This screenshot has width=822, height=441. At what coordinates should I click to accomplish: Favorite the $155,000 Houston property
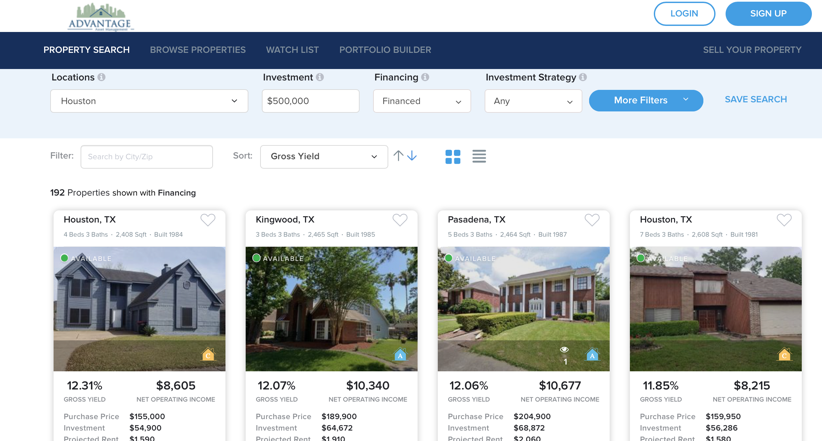[x=208, y=220]
